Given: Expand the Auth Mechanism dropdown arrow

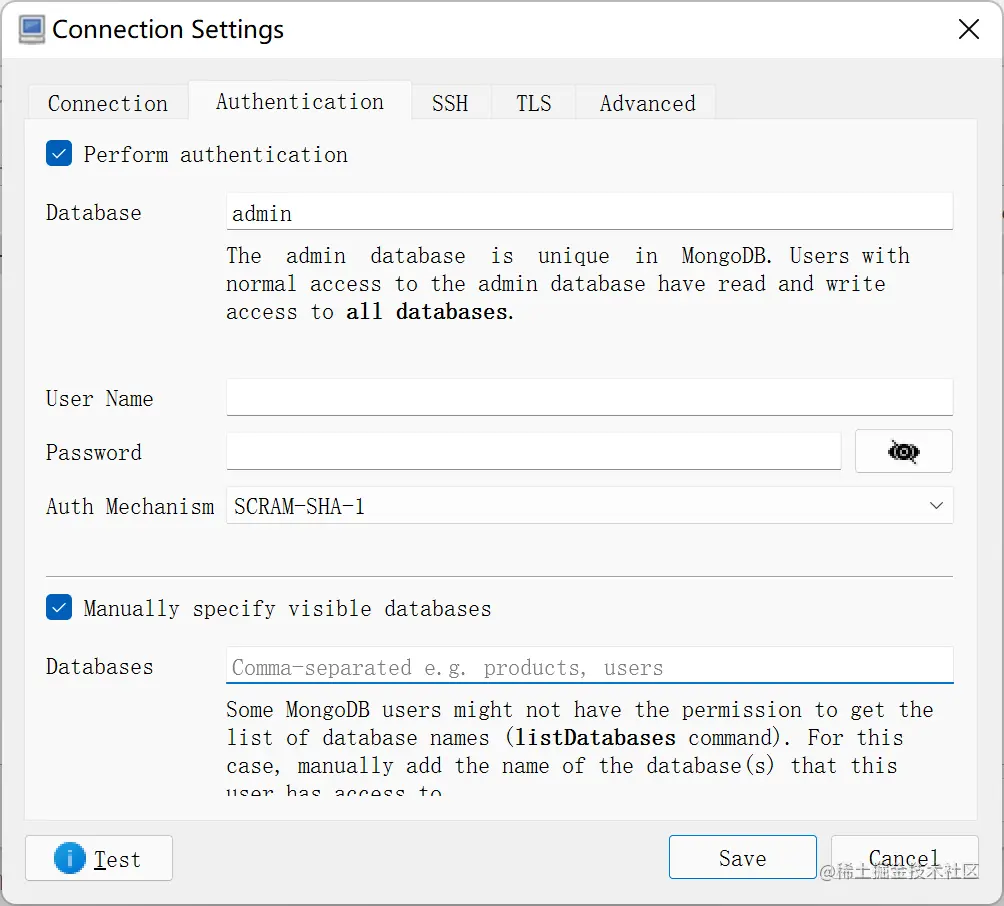Looking at the screenshot, I should pyautogui.click(x=936, y=506).
